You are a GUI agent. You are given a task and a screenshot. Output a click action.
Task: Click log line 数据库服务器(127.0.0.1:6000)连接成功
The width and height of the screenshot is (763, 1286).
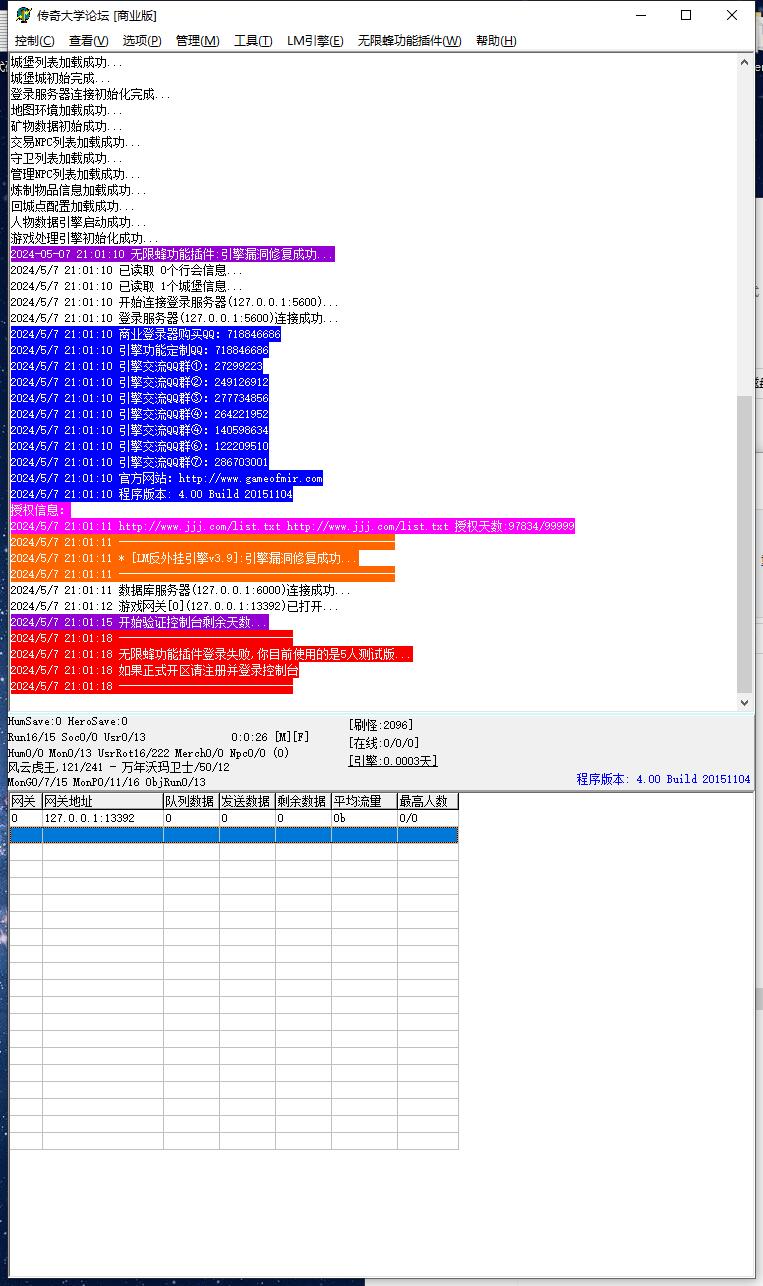click(x=180, y=590)
